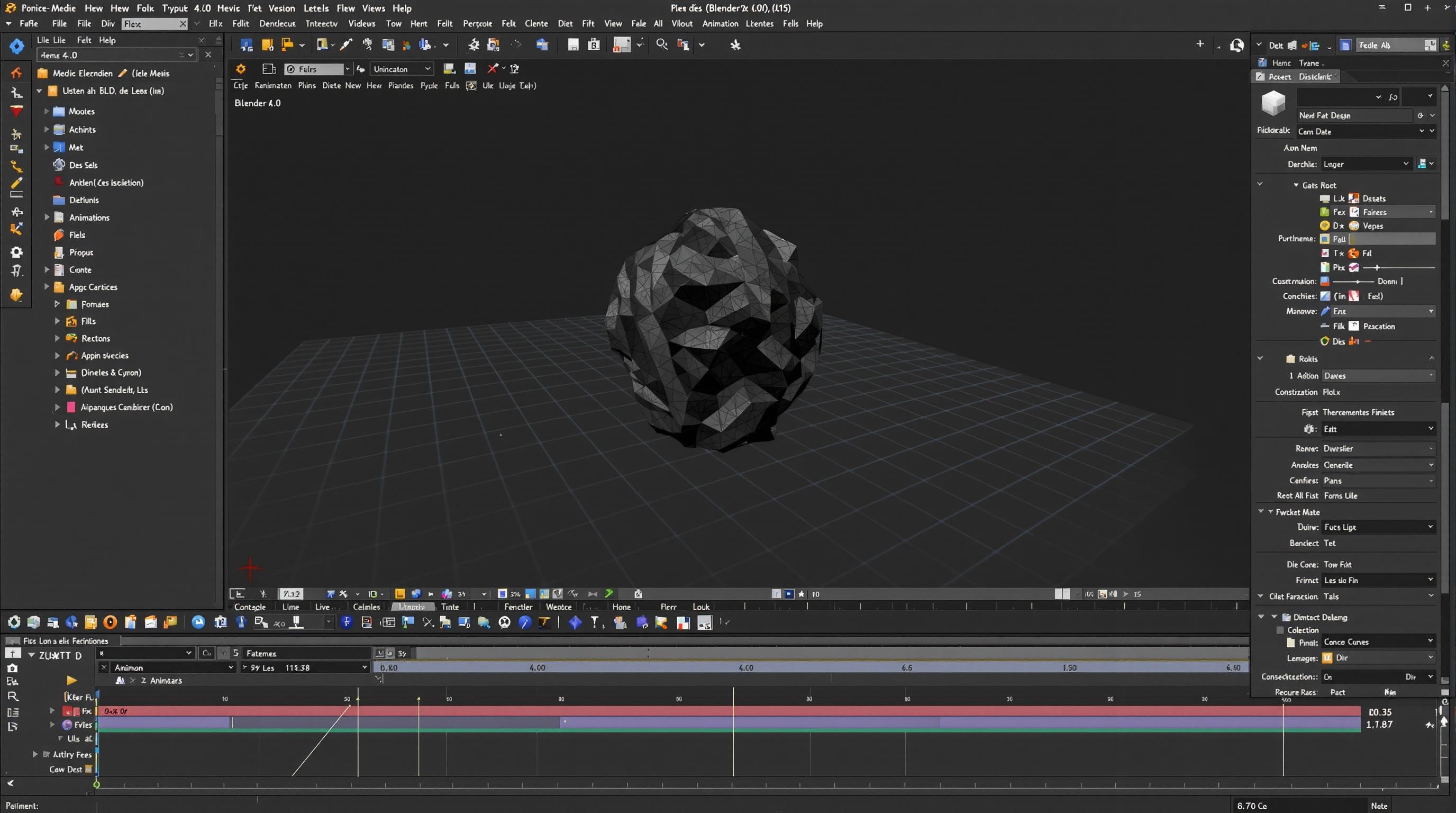Expand the Mooies folder
The width and height of the screenshot is (1456, 813).
(47, 111)
